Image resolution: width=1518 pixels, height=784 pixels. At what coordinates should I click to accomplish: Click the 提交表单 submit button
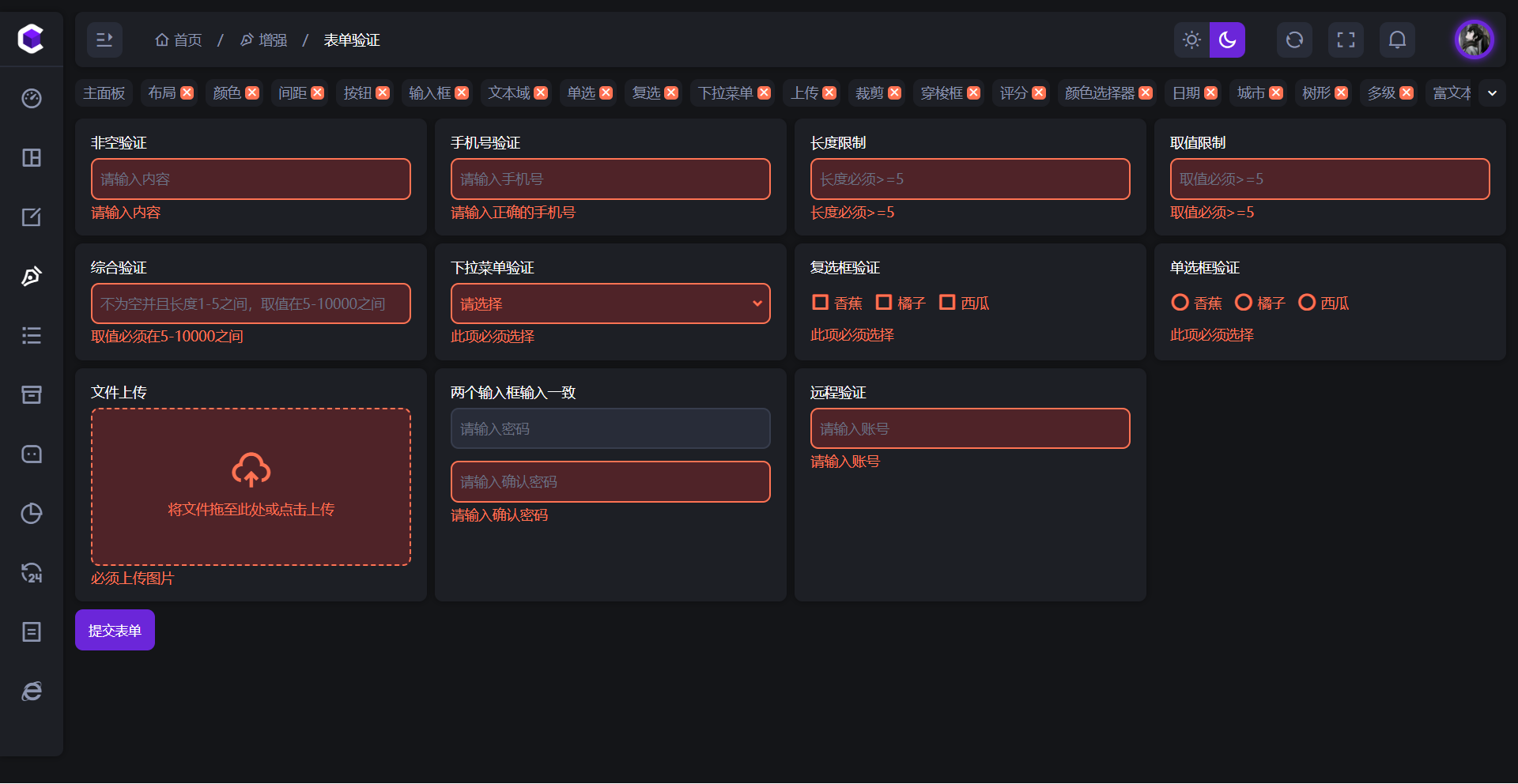pos(115,630)
